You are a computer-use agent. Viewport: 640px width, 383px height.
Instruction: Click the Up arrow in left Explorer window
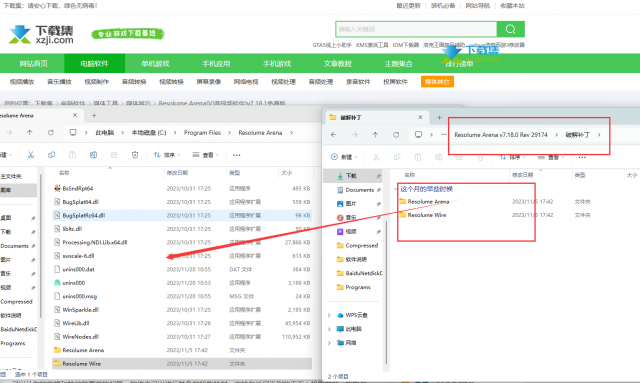(30, 133)
